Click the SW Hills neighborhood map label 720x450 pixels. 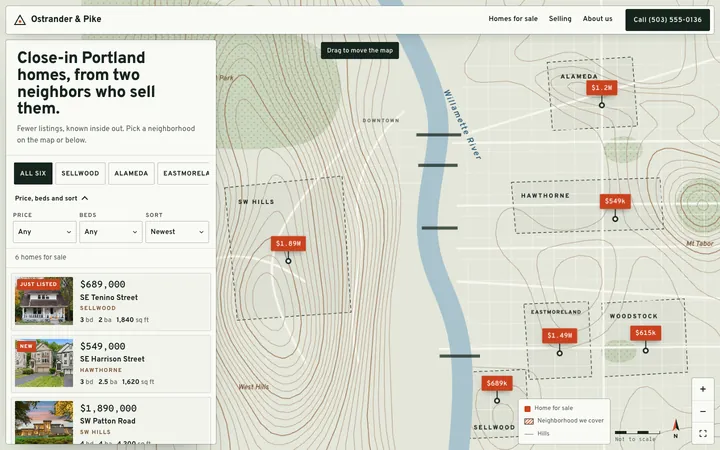256,202
